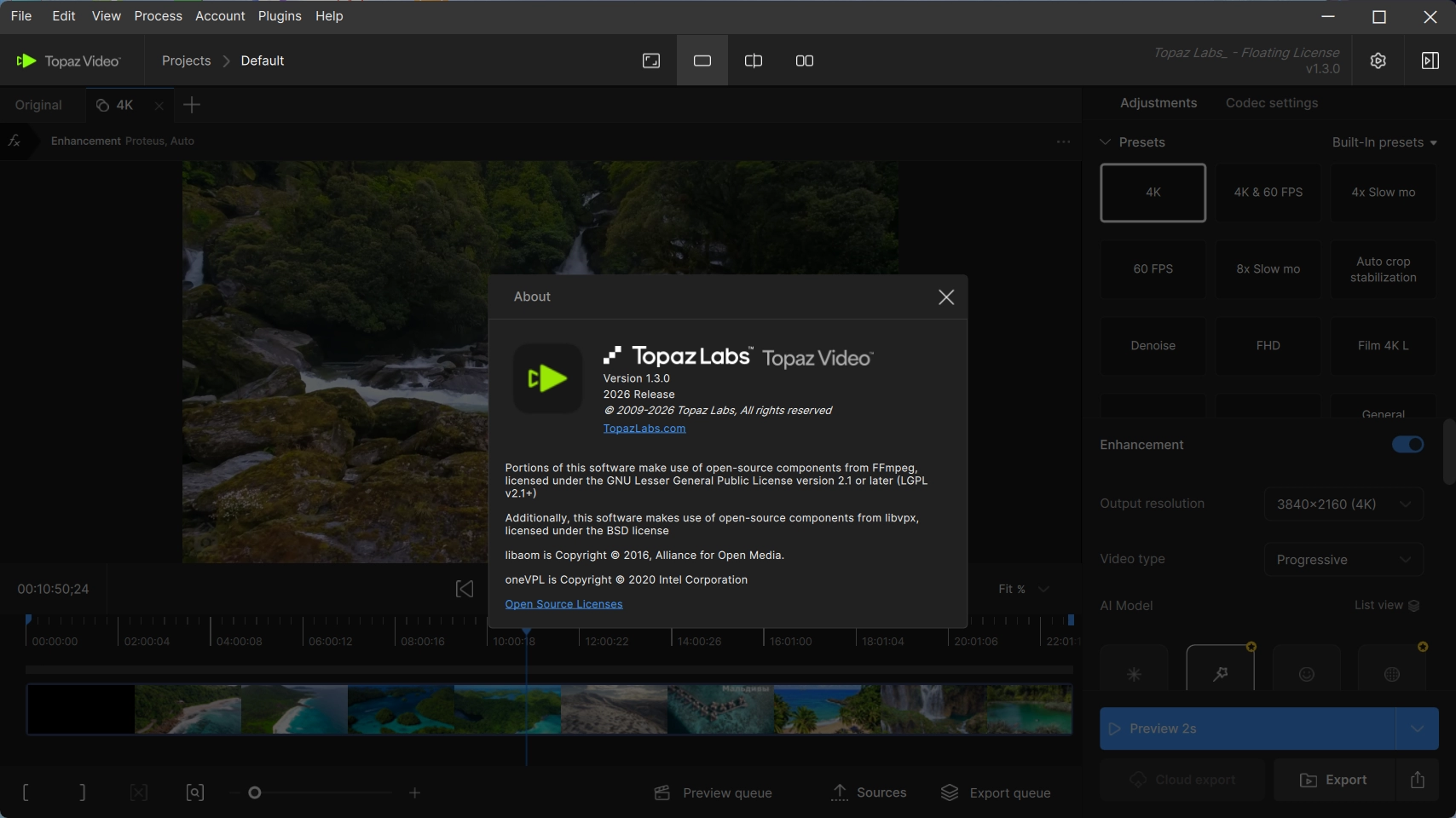Screen dimensions: 1456x818
Task: Toggle AI Model List view
Action: [x=1387, y=605]
